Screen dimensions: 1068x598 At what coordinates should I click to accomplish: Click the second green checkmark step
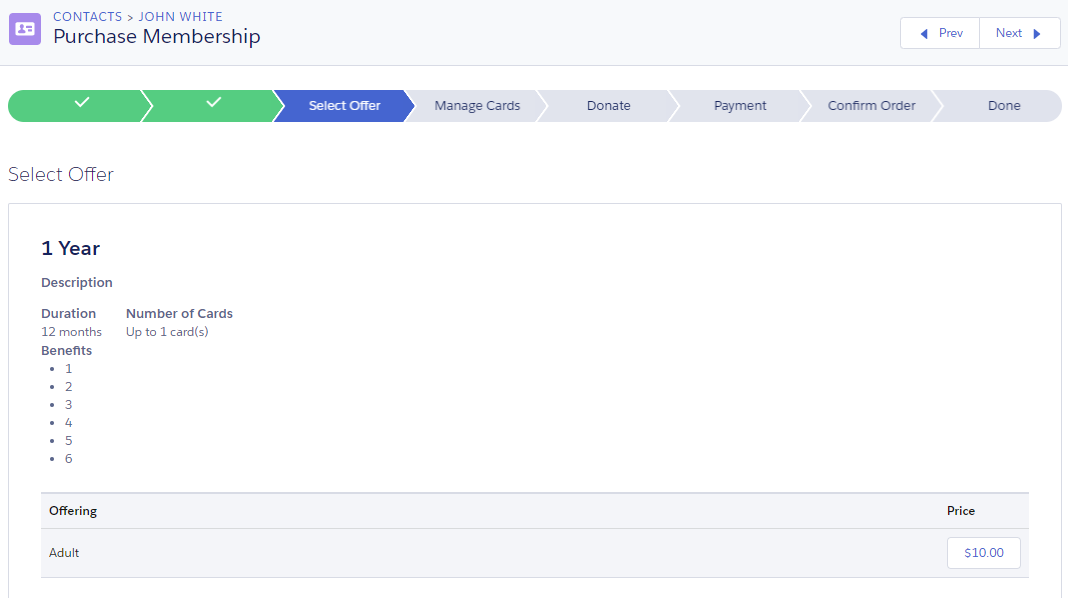(213, 103)
